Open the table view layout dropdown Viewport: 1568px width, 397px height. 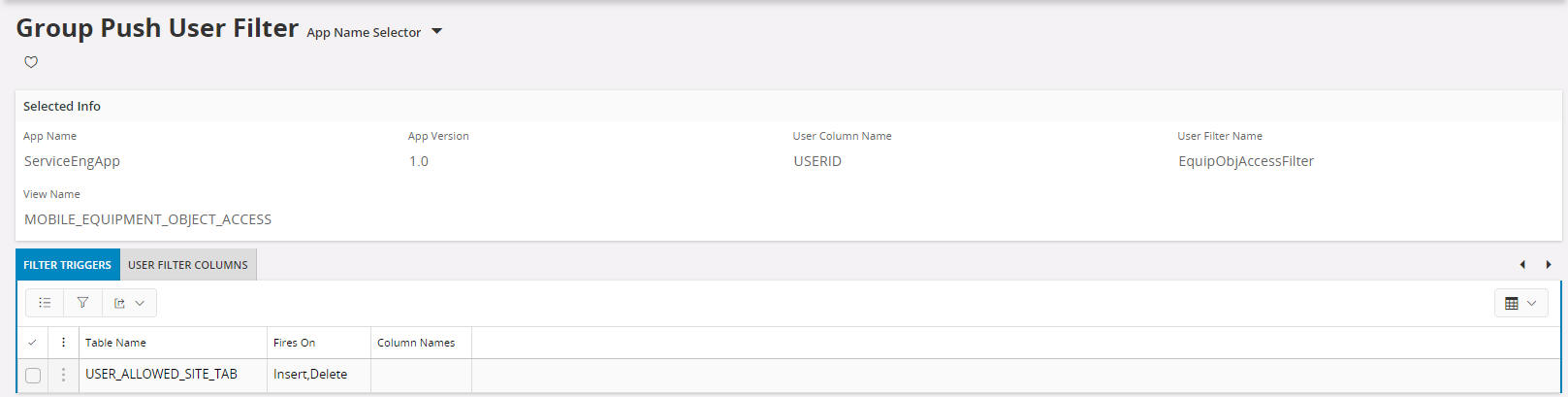pos(1520,303)
